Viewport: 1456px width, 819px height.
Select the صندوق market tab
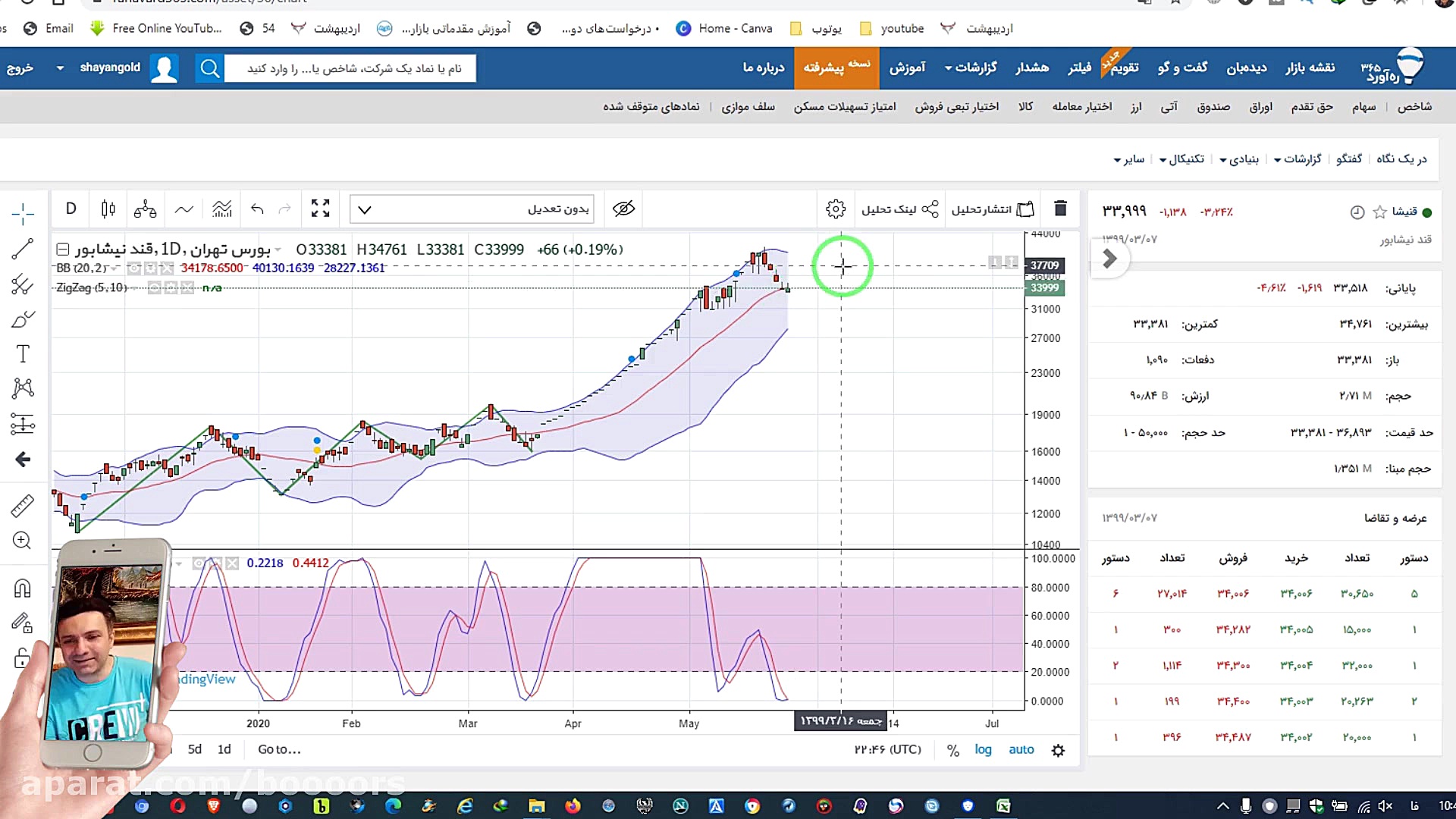click(1213, 107)
